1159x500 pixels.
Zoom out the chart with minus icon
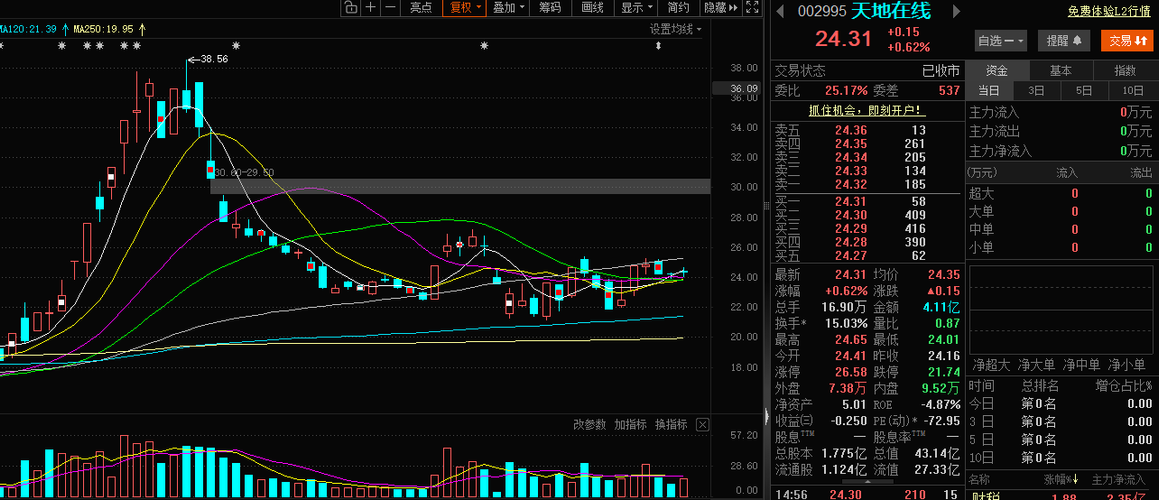tap(391, 7)
